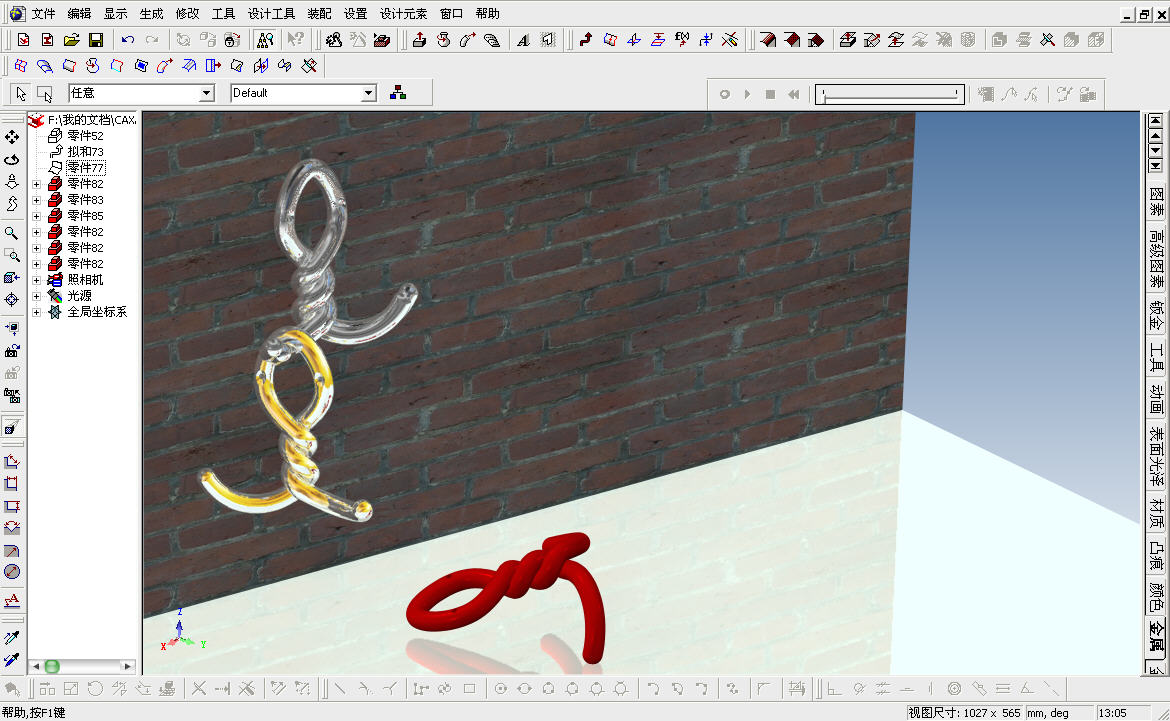Click the design tree horizontal scrollbar thumb

click(x=52, y=666)
